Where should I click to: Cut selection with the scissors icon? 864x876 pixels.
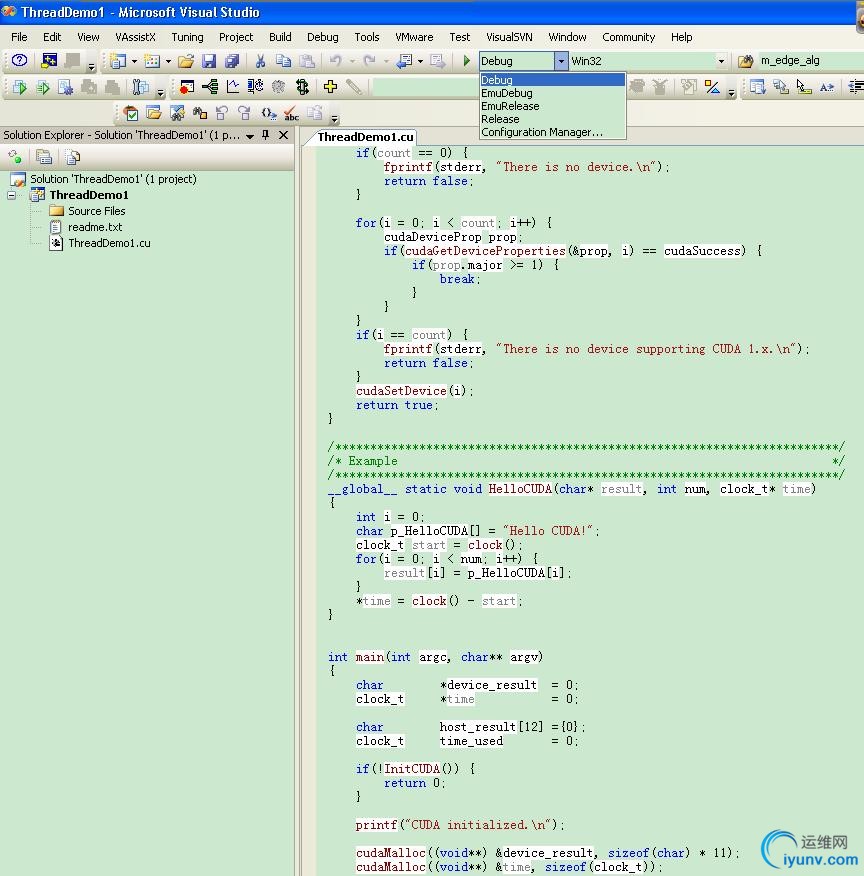[x=260, y=61]
